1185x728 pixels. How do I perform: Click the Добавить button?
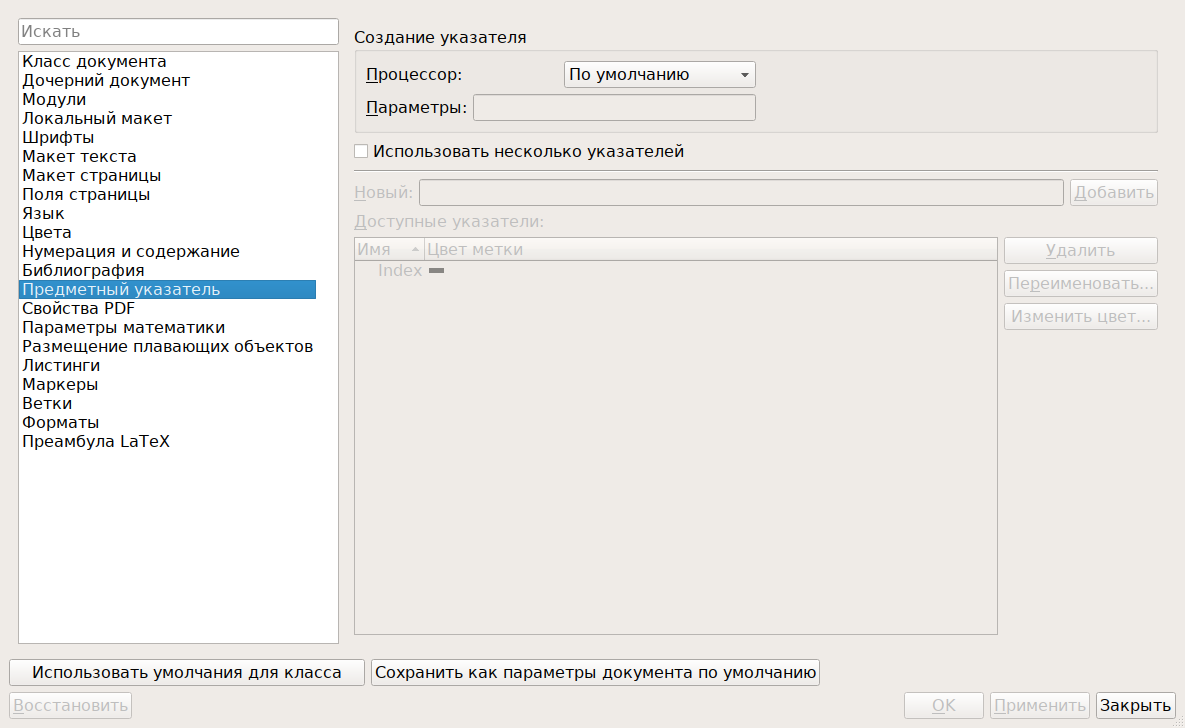pos(1114,193)
